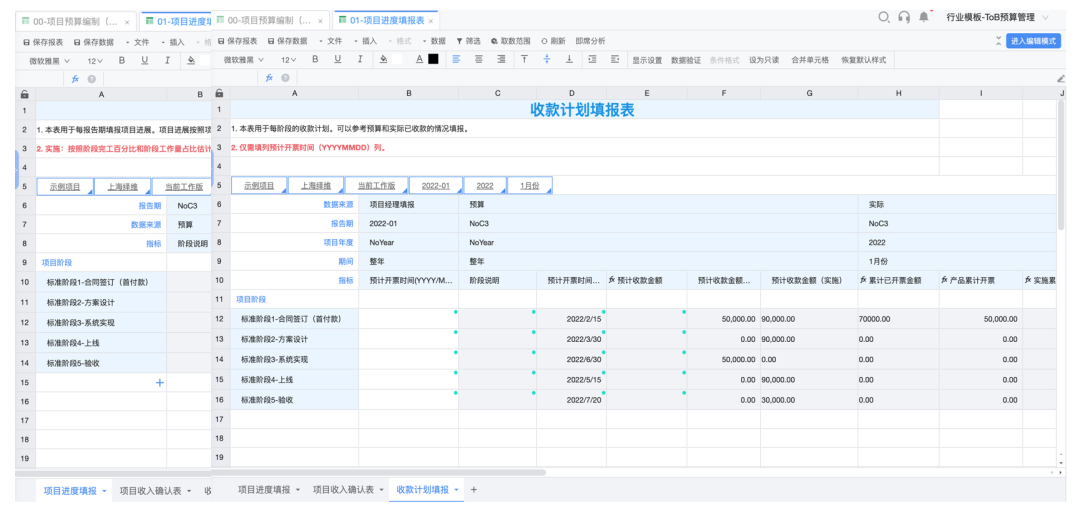
Task: Toggle underline in the left window toolbar
Action: [x=145, y=60]
